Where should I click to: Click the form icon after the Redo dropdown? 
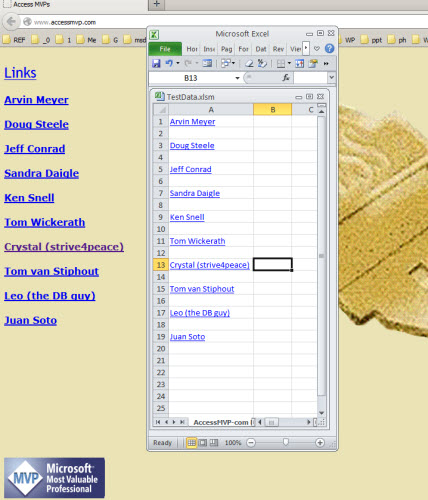[x=207, y=63]
